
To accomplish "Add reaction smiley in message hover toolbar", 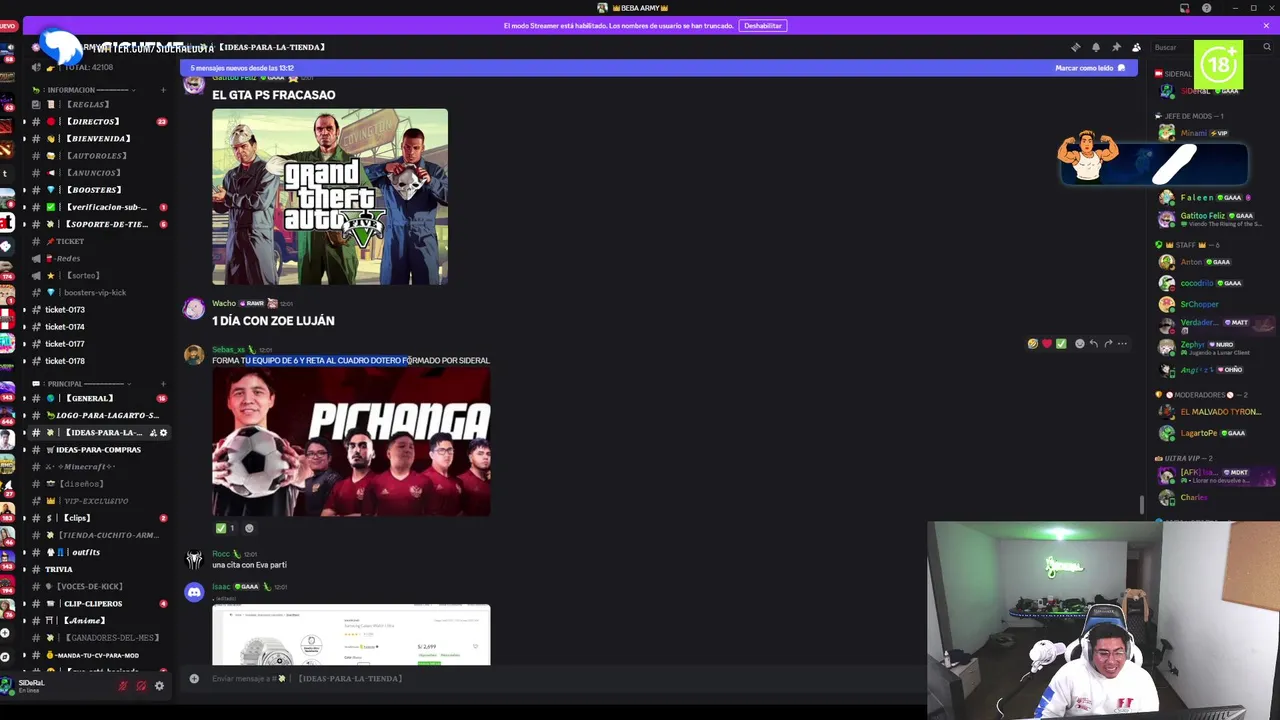I will (1079, 344).
